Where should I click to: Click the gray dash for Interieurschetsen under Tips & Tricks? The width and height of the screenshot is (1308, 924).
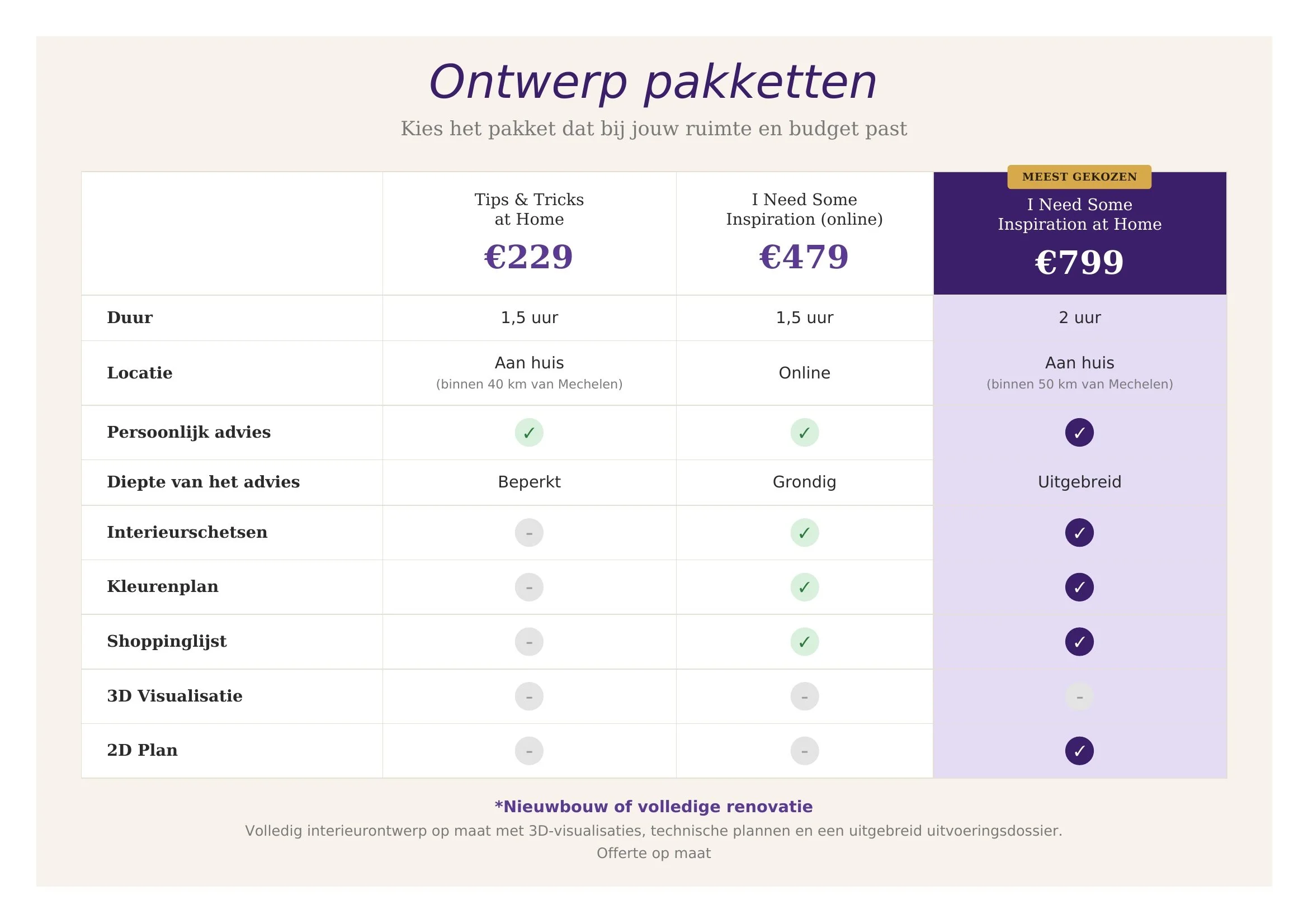click(528, 533)
